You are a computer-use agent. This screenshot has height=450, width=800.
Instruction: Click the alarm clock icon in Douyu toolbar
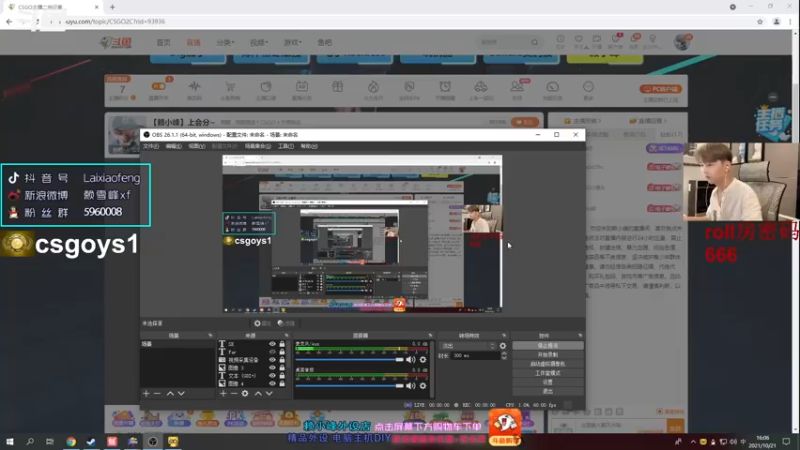coord(445,87)
